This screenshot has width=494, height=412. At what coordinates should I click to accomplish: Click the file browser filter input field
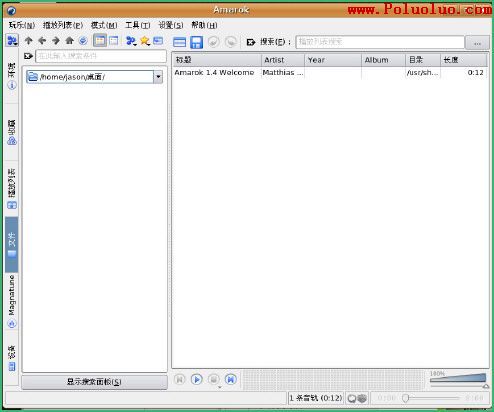[x=101, y=56]
